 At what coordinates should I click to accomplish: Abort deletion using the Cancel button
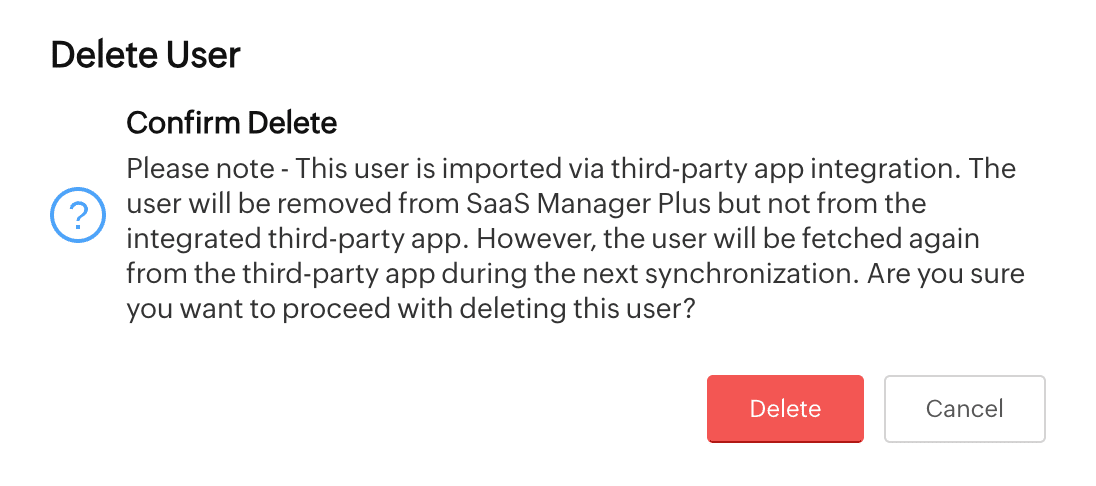pyautogui.click(x=965, y=409)
